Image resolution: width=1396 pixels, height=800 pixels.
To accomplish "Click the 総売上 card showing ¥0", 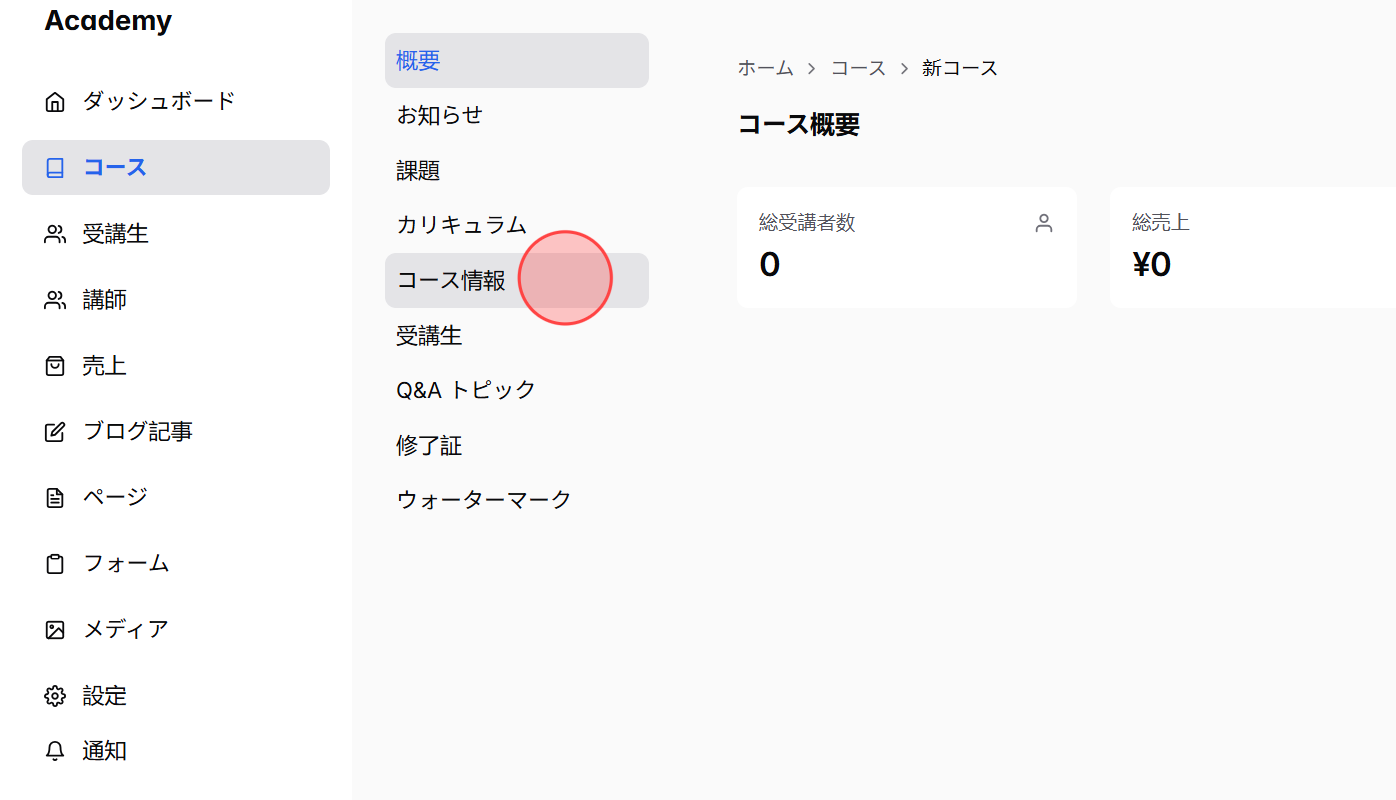I will point(1250,246).
